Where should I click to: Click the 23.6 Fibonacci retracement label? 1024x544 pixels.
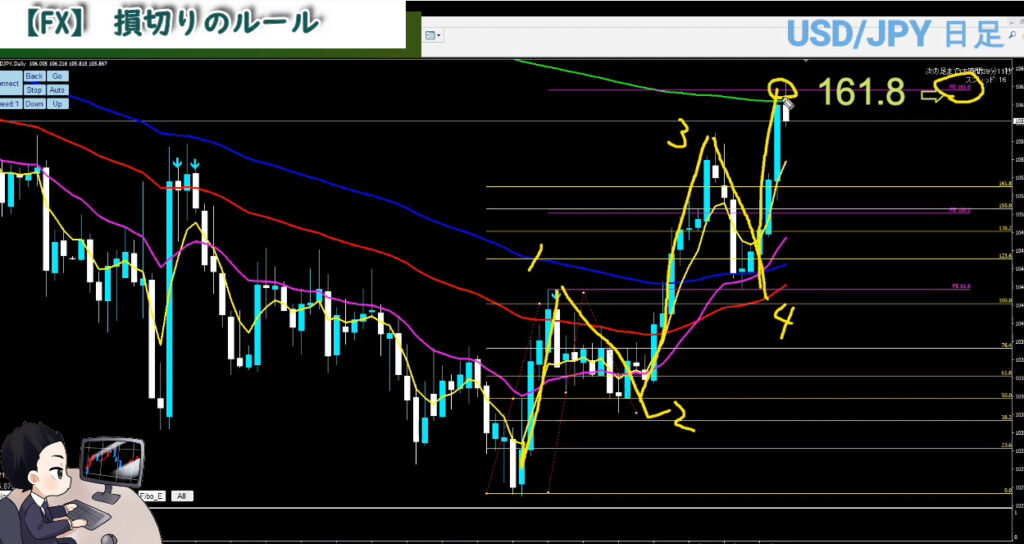pos(1006,445)
